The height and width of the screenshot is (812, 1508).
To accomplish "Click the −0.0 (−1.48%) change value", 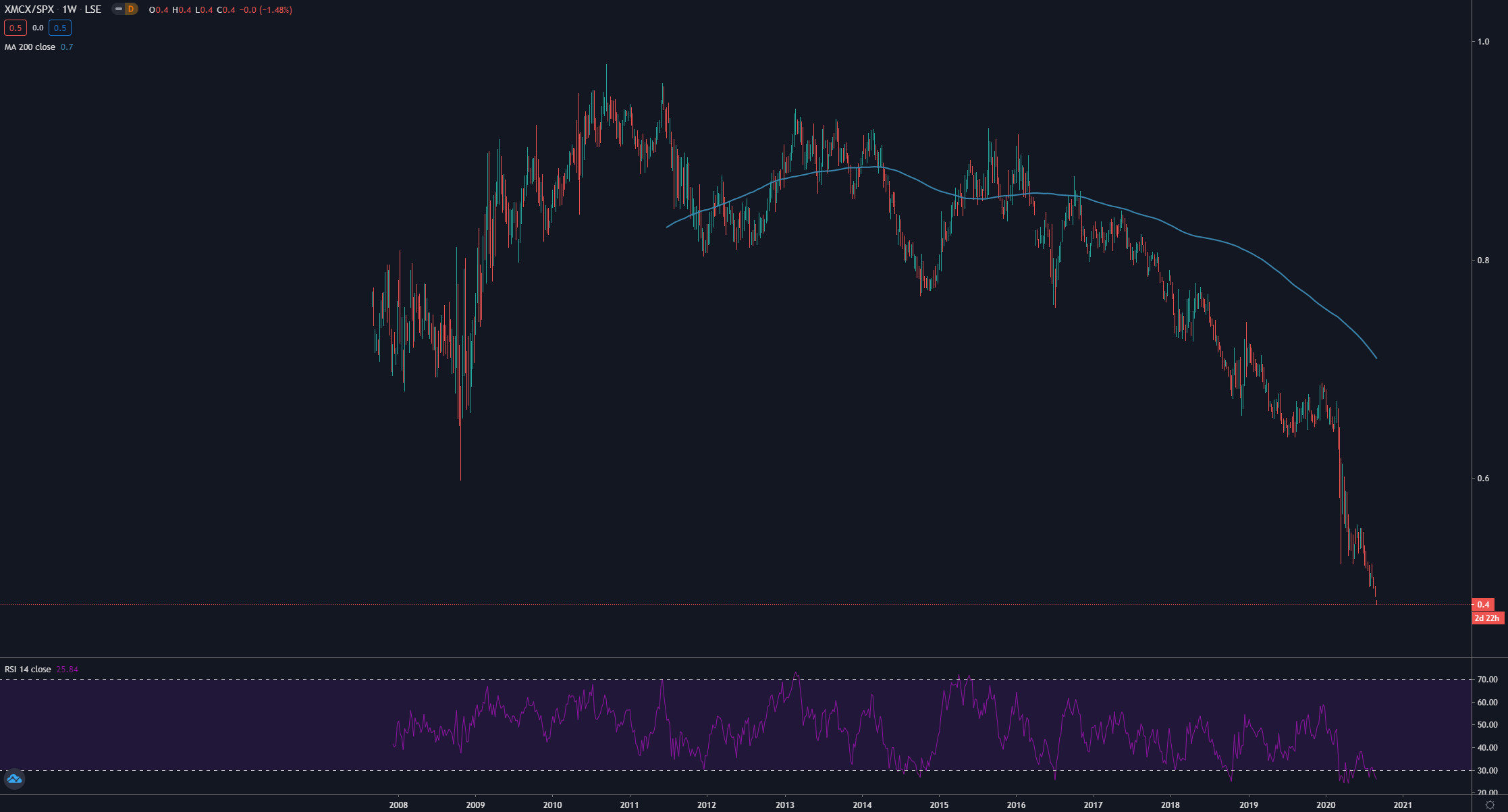I will click(265, 9).
